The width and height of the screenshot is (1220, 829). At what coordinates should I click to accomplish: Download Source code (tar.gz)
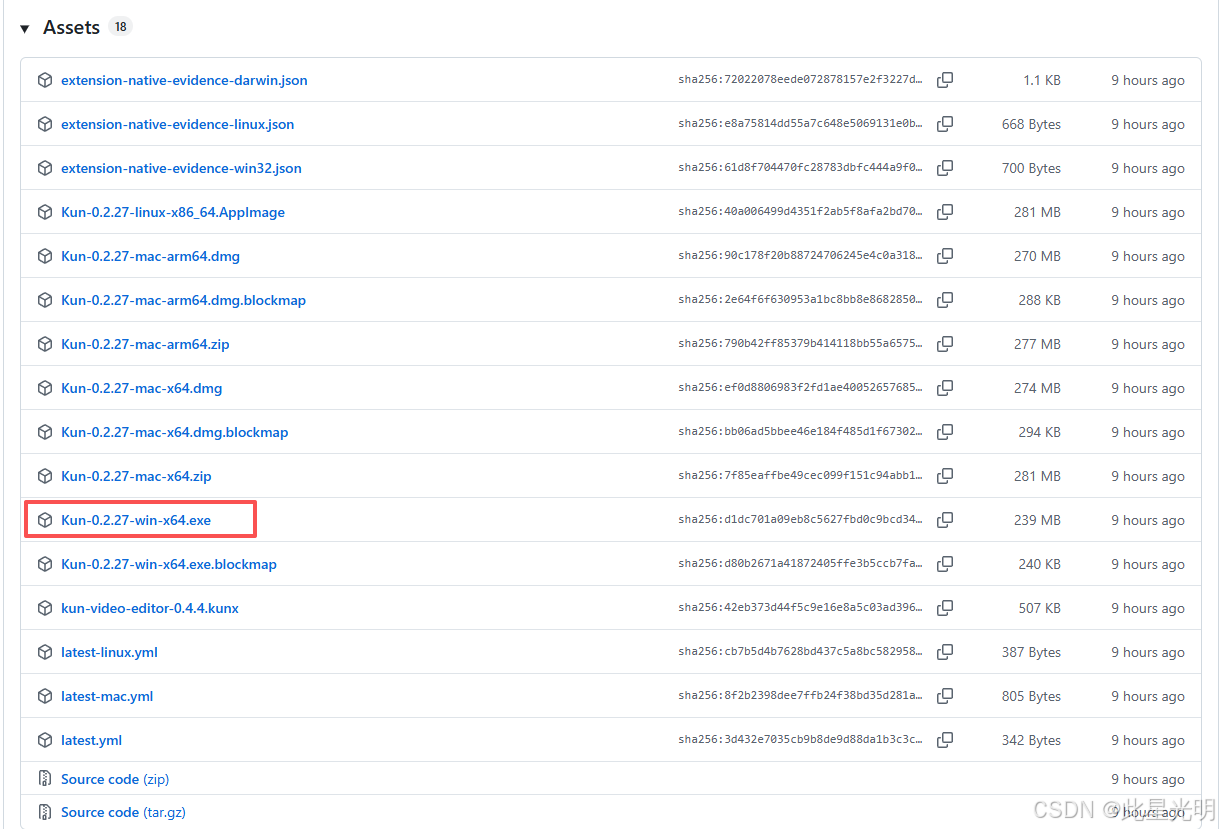(x=123, y=812)
